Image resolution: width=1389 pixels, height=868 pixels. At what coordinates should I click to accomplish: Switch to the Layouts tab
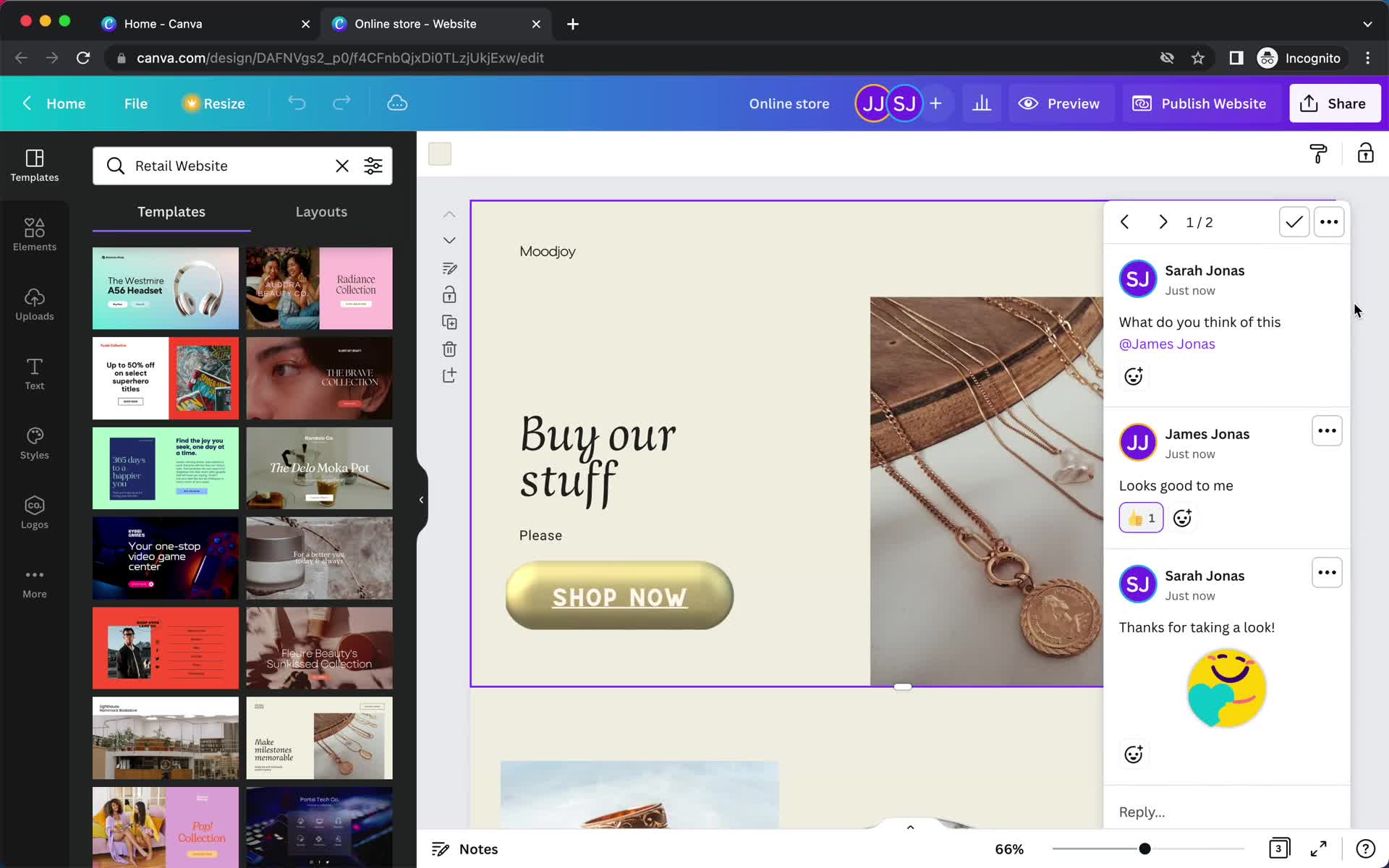click(321, 211)
